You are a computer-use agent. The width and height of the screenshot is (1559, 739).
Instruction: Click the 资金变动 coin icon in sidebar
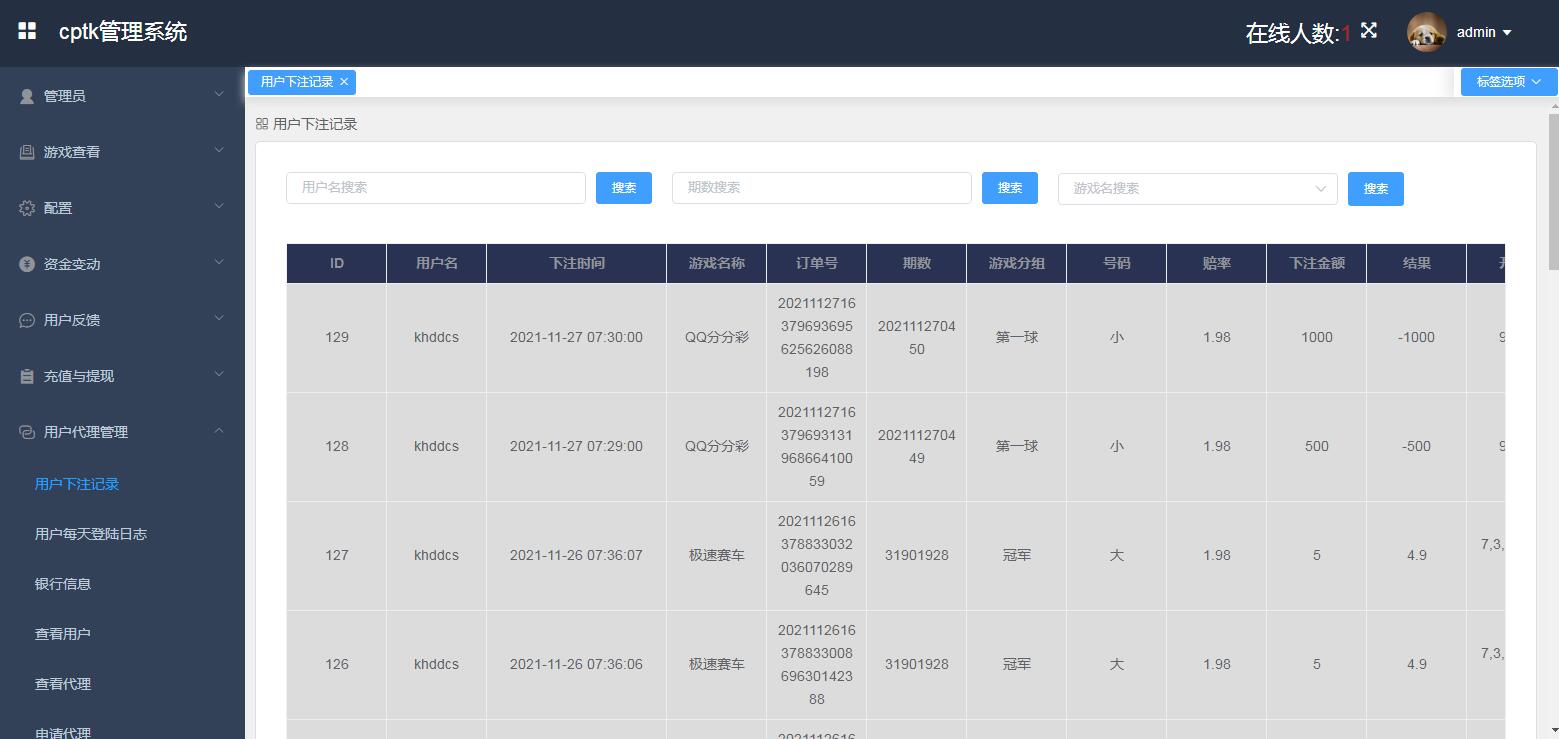[27, 264]
